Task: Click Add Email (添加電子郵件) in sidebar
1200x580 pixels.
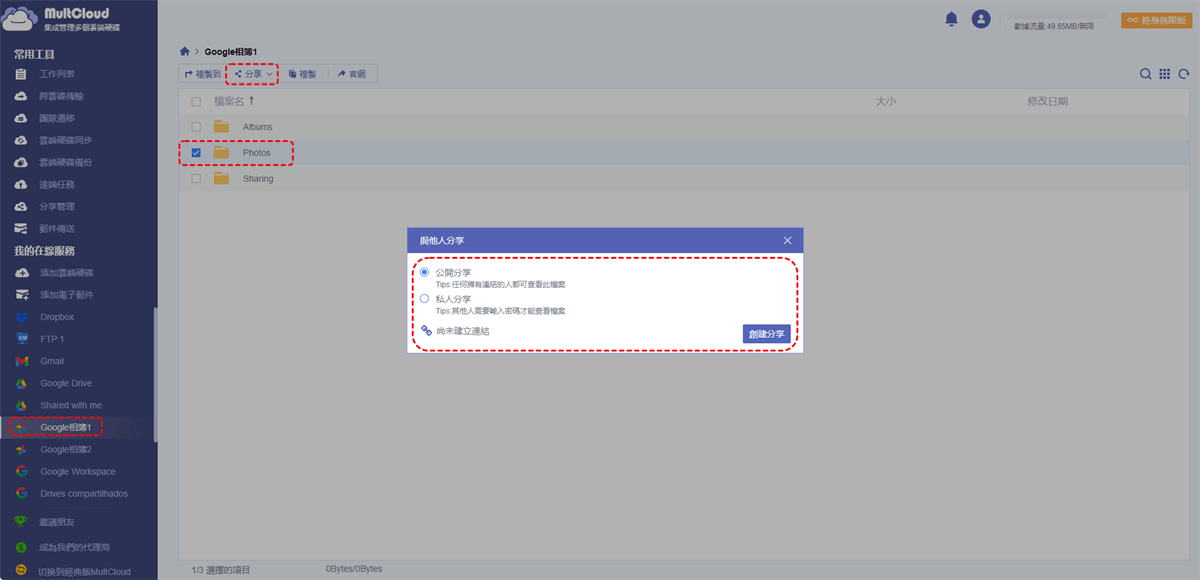Action: (x=66, y=294)
